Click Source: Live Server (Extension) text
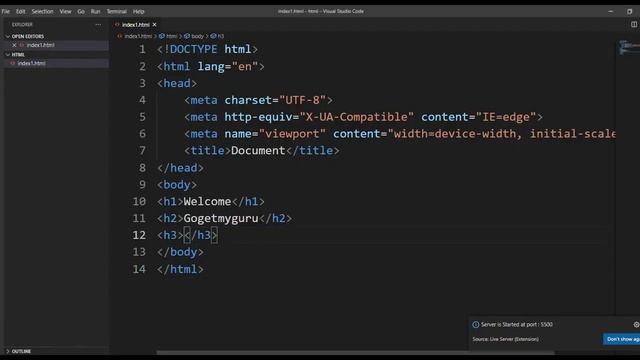The height and width of the screenshot is (360, 640). [505, 339]
